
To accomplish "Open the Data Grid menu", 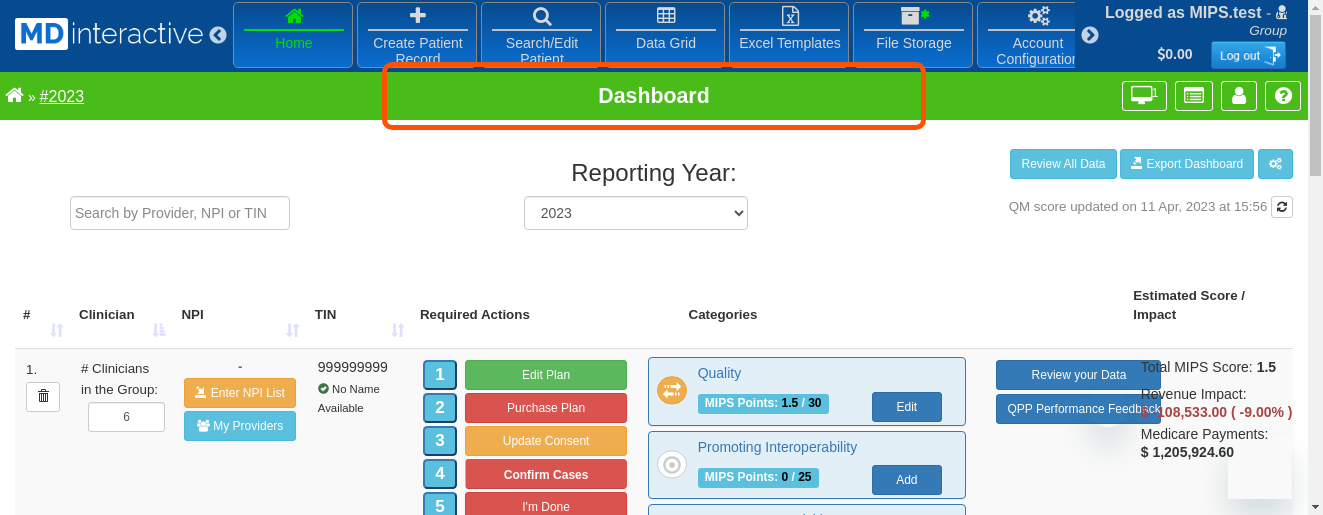I will click(x=665, y=35).
